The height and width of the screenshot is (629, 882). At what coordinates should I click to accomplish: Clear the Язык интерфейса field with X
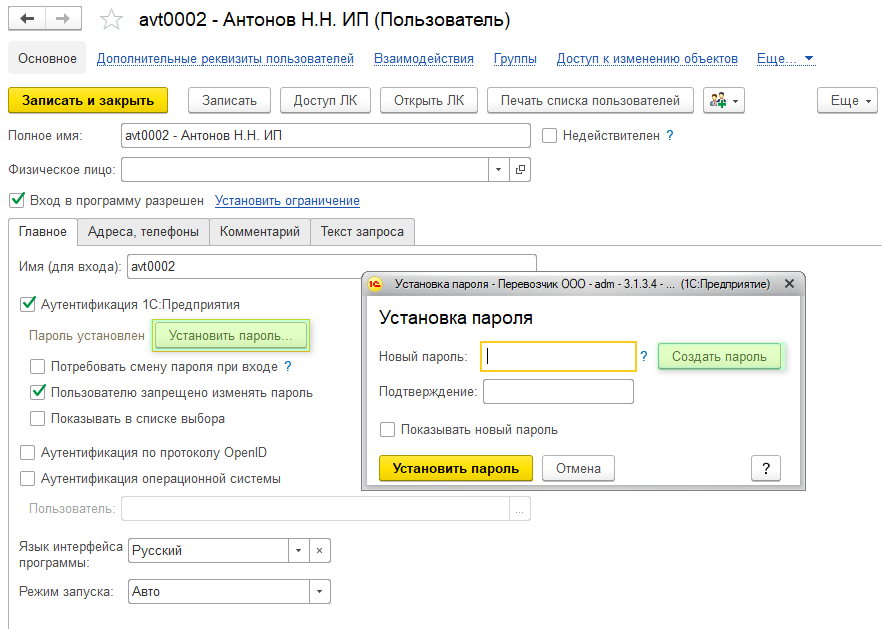[320, 550]
